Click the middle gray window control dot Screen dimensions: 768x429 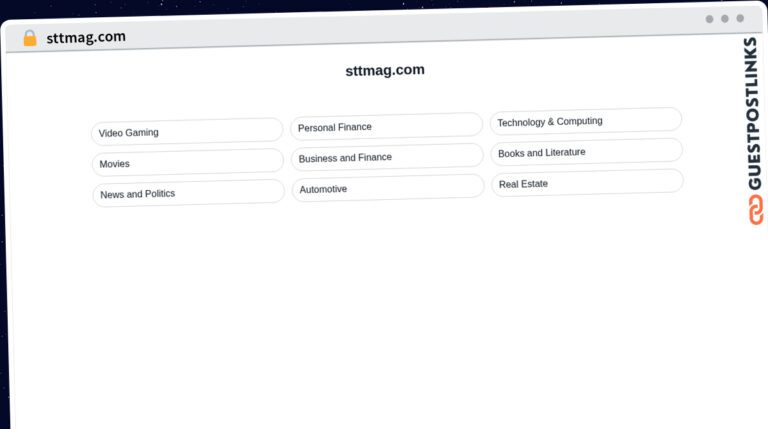[x=725, y=19]
